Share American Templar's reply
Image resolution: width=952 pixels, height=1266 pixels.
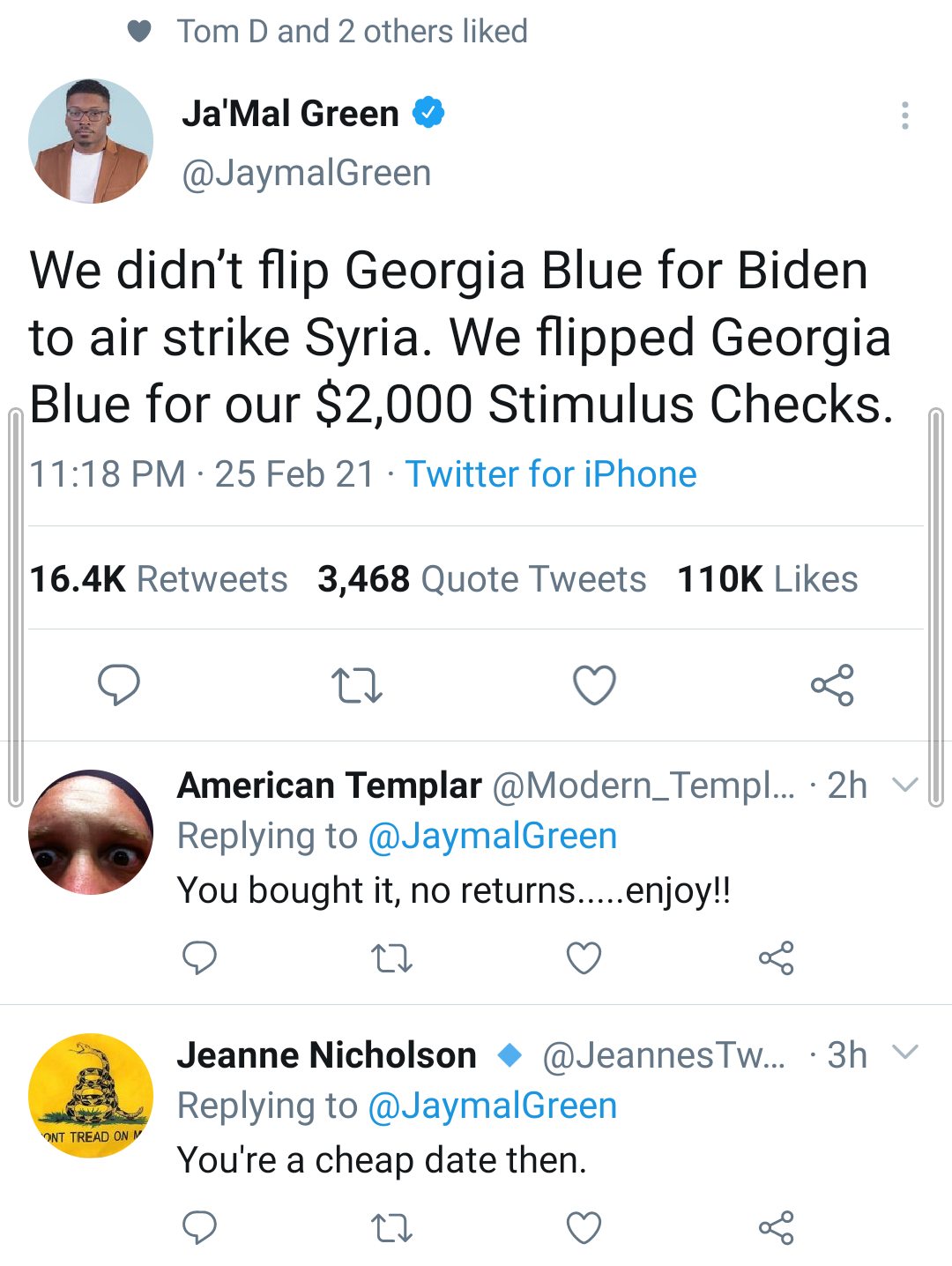776,957
